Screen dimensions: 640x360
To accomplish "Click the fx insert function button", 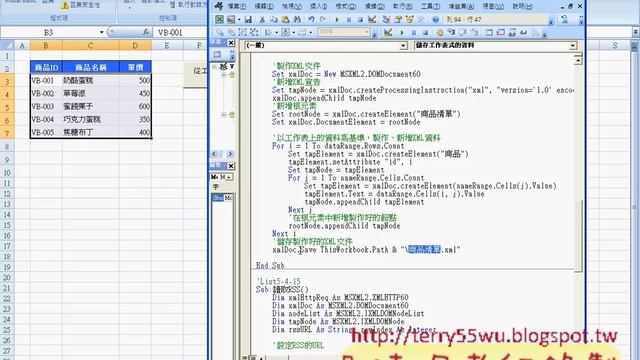I will coord(146,32).
